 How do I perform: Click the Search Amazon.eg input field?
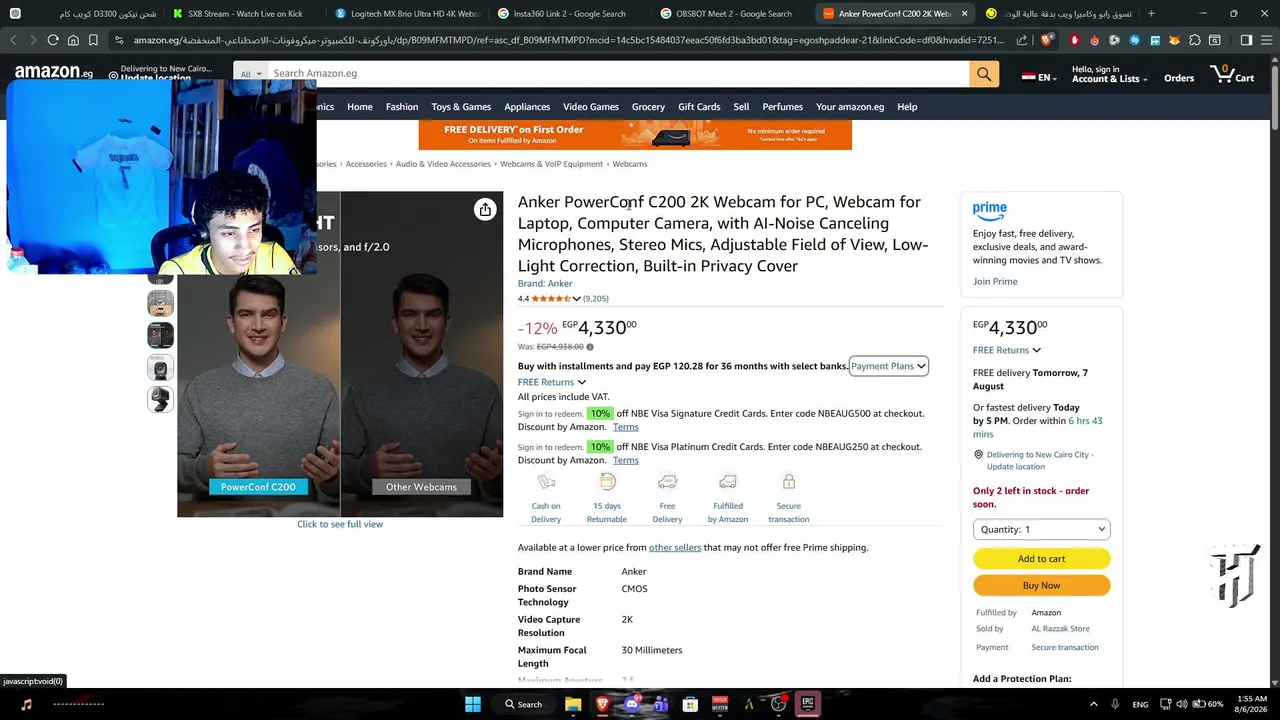[x=618, y=74]
